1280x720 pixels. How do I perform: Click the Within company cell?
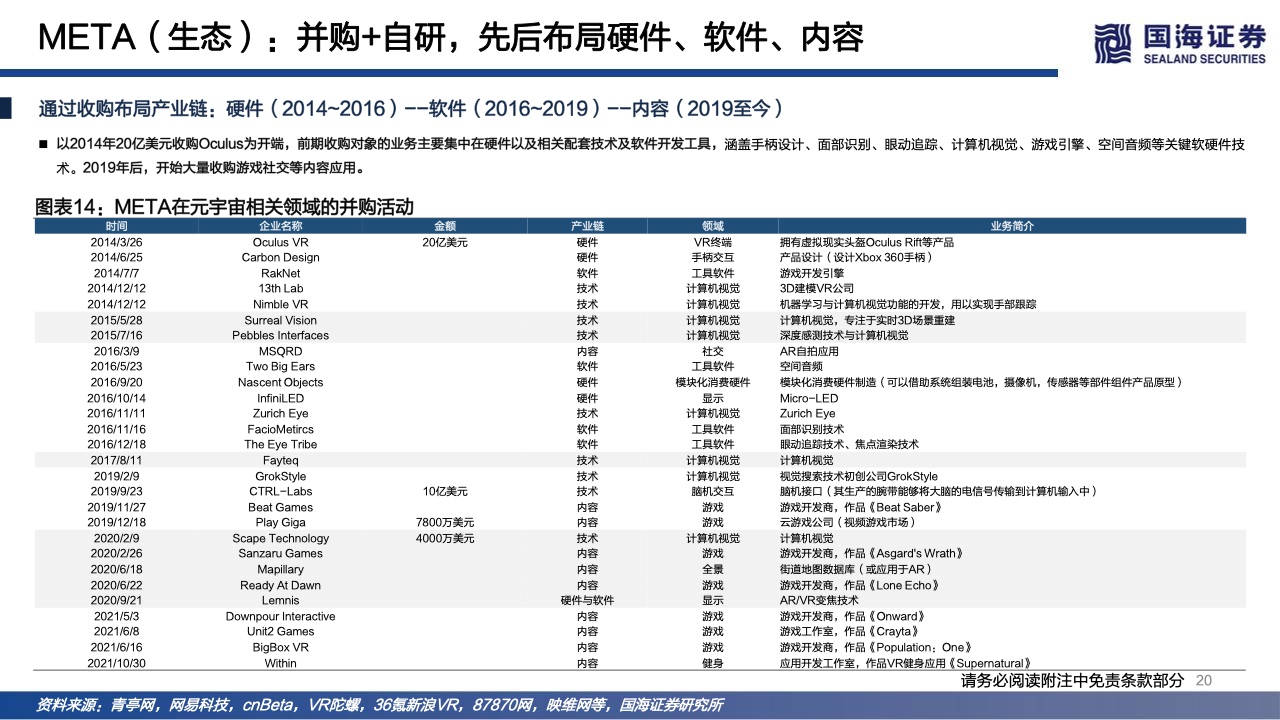click(280, 663)
